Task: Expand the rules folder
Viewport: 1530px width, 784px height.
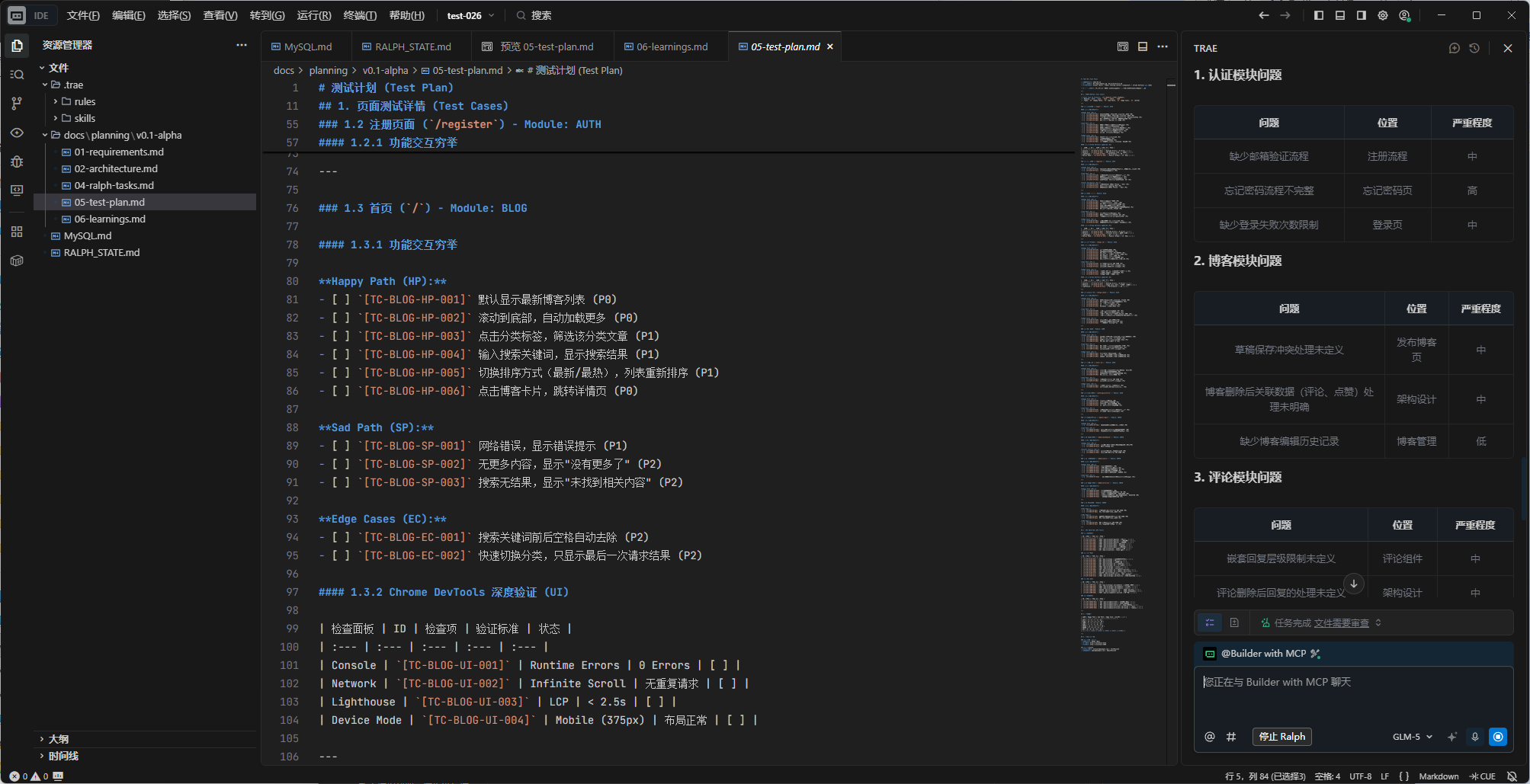Action: tap(84, 101)
